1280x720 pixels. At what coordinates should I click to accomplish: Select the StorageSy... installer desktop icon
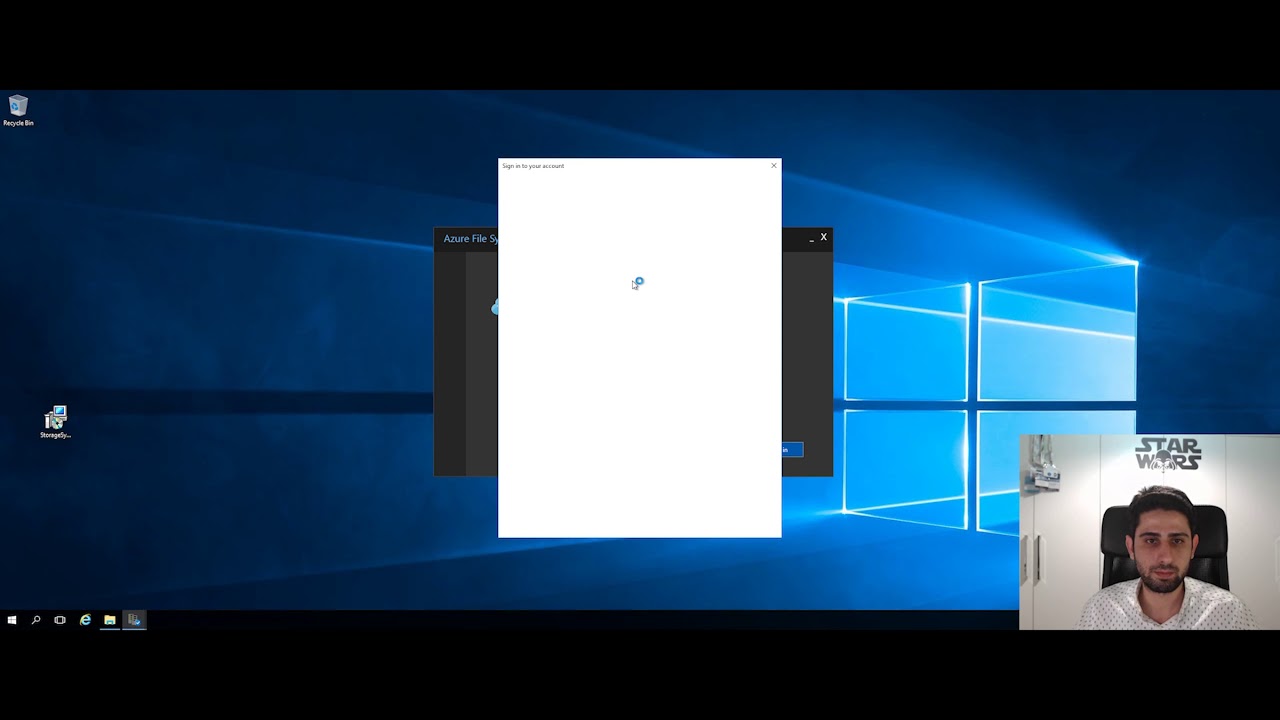[55, 422]
